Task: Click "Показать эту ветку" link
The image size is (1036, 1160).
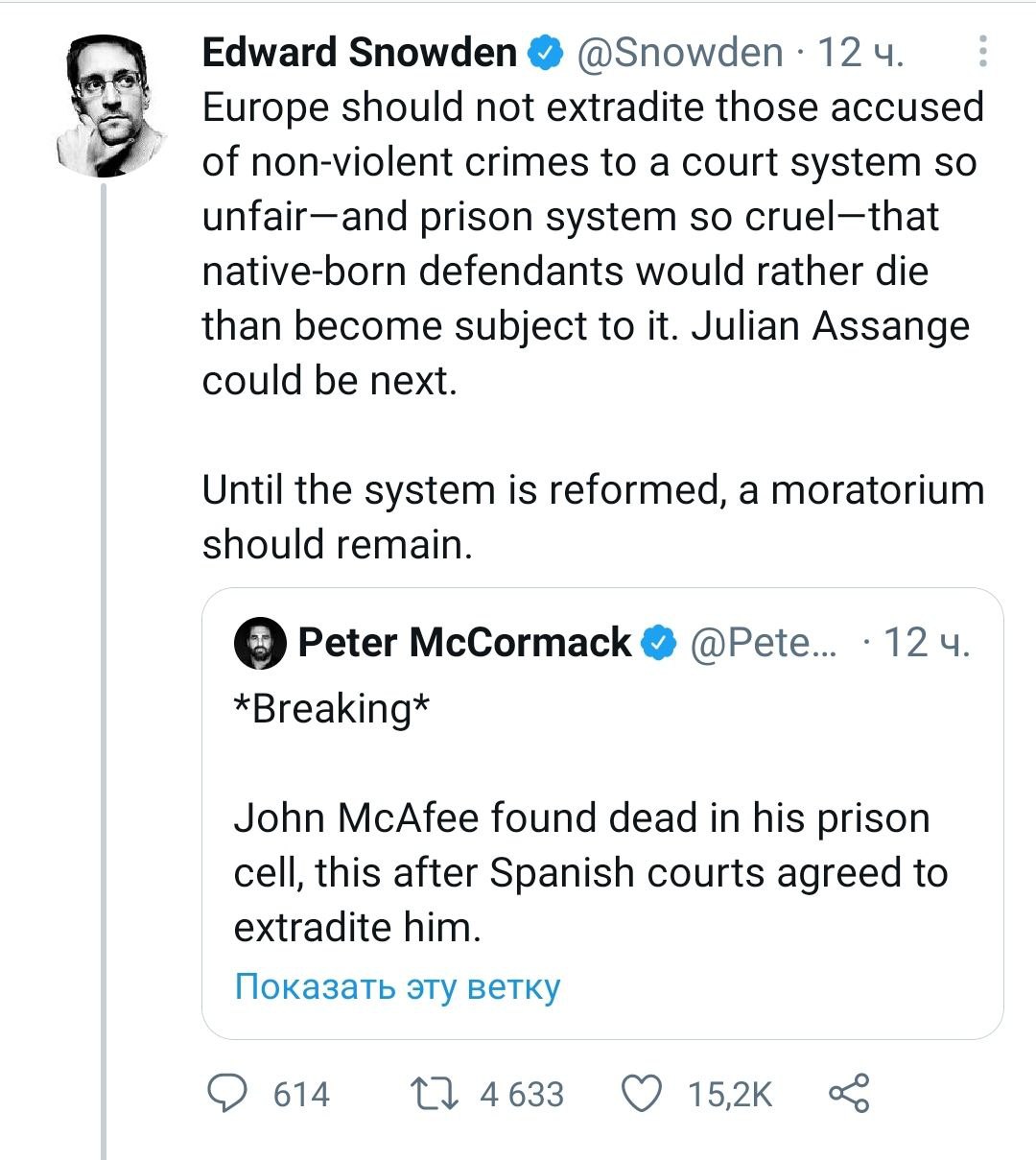Action: point(397,986)
